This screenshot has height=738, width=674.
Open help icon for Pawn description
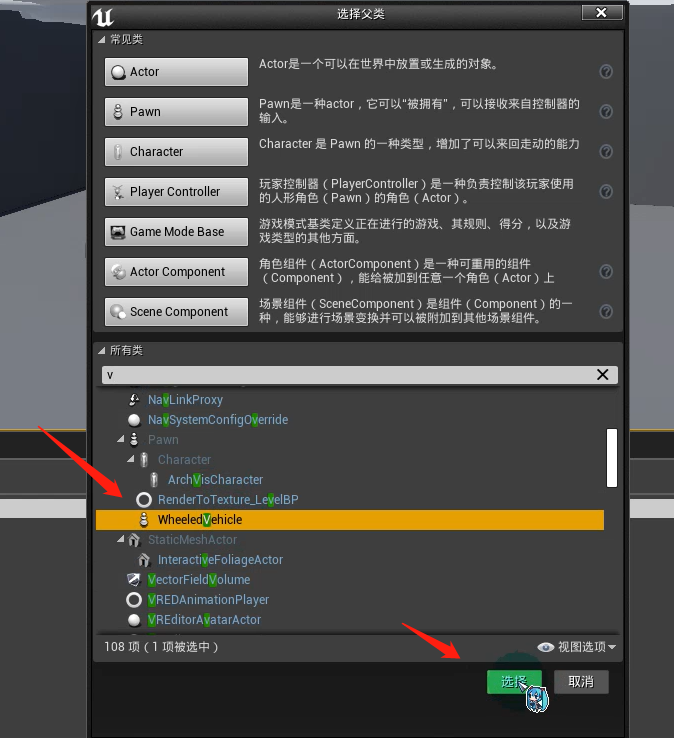pyautogui.click(x=606, y=112)
